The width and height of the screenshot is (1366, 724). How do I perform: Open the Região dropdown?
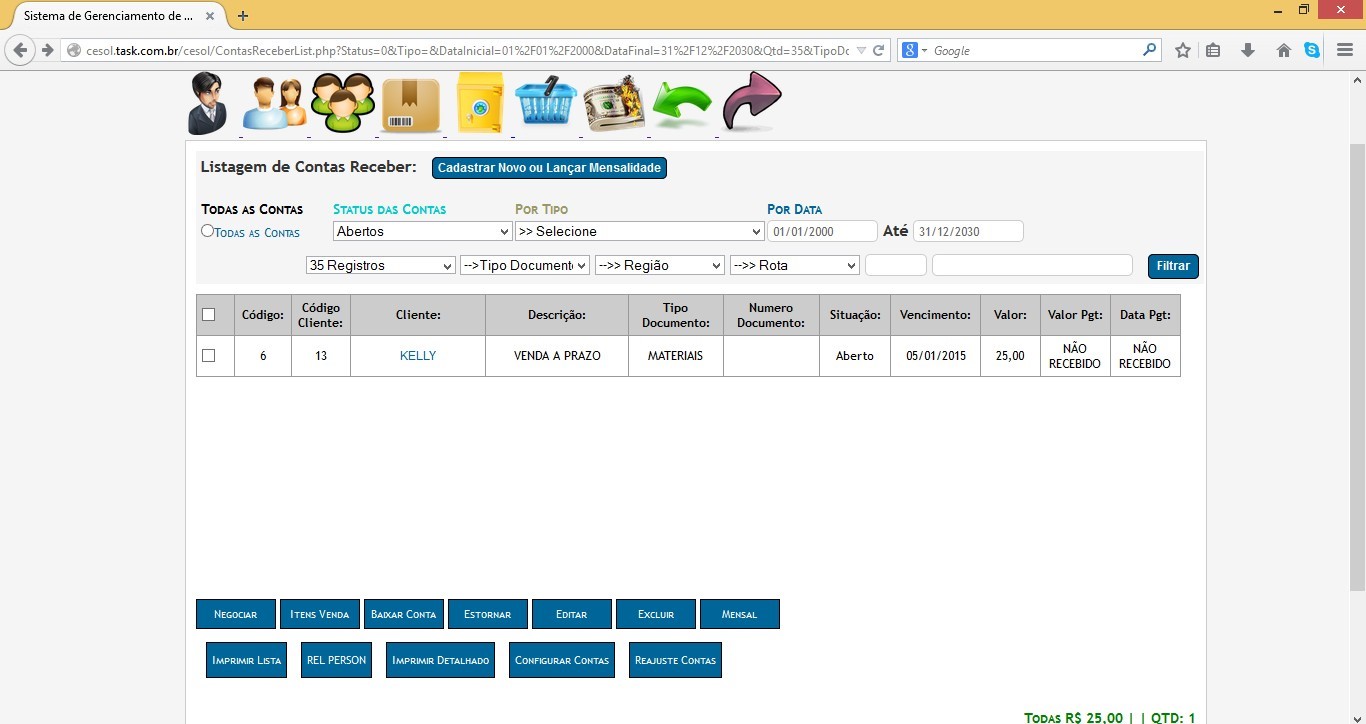pos(659,266)
